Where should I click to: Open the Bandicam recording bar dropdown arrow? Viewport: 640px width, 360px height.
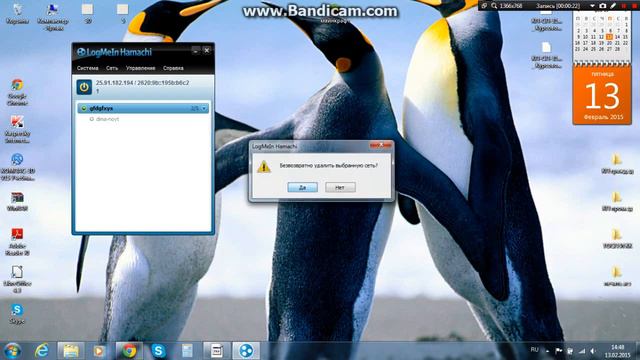point(592,6)
